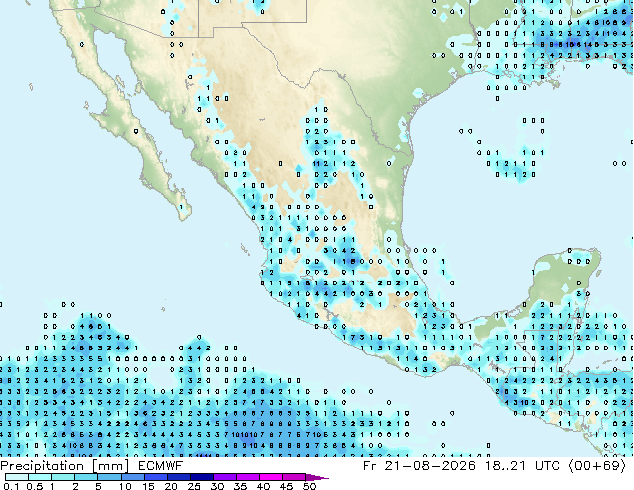
Task: Click the '[mm]' unit label
Action: (110, 466)
